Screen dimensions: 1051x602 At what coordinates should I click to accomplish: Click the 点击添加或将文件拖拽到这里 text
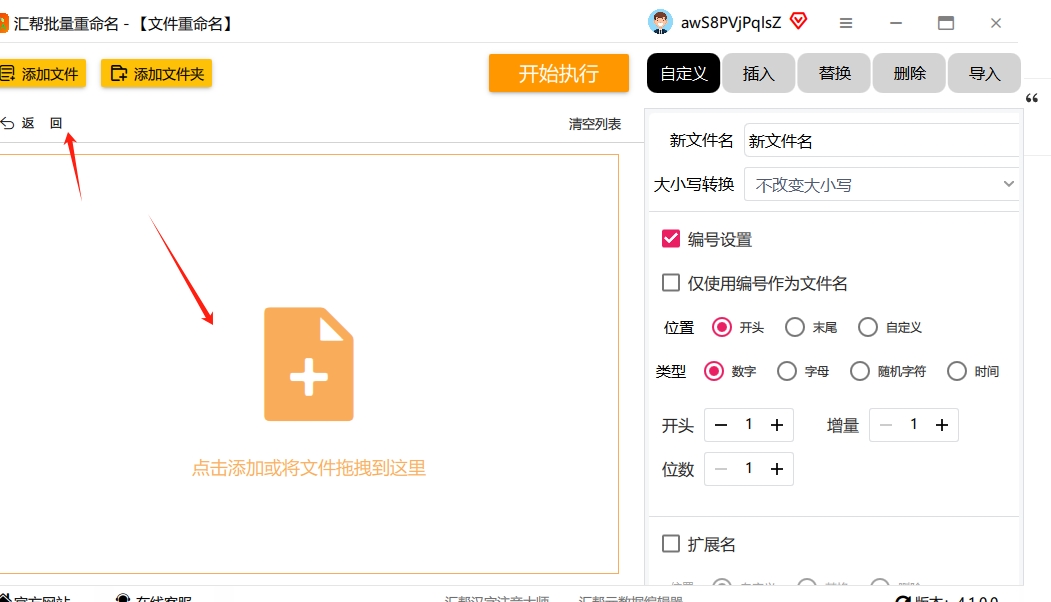[309, 468]
